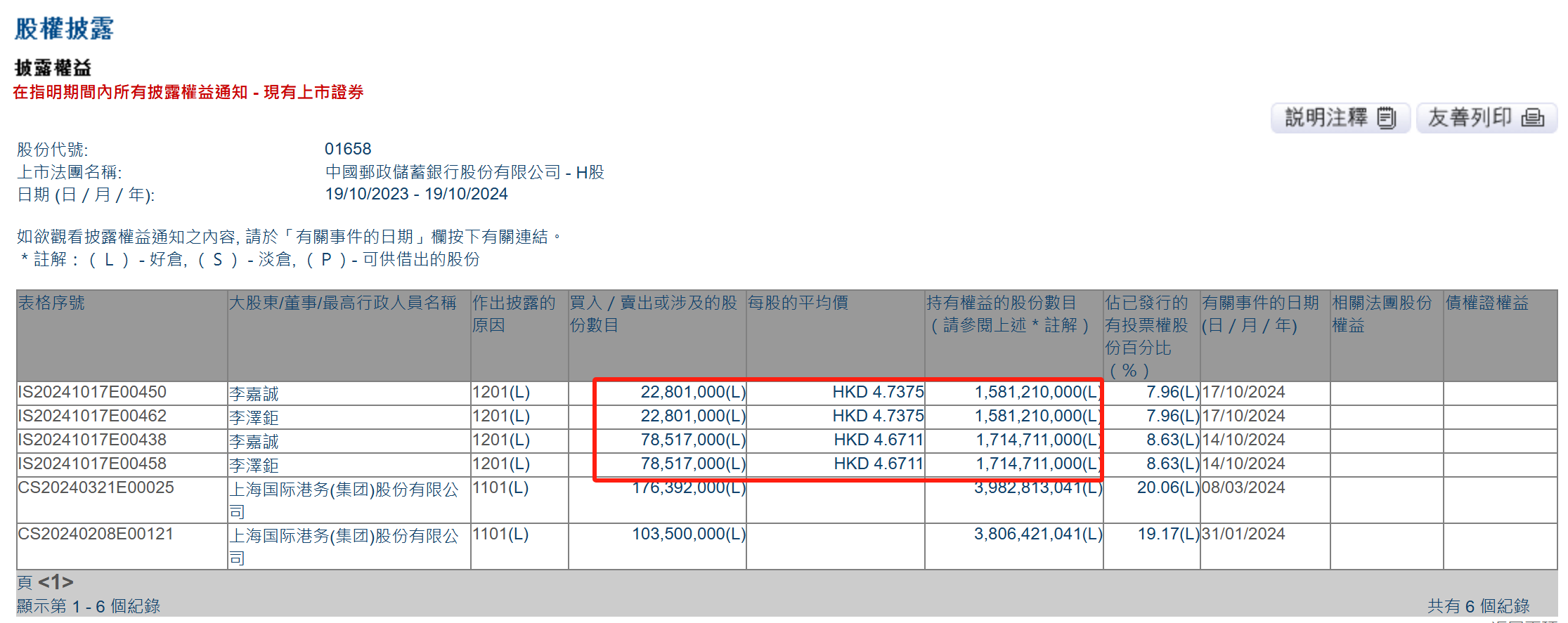Click HKD 4.7375 in IS20241017E00462 row
This screenshot has width=1568, height=623.
pos(878,416)
